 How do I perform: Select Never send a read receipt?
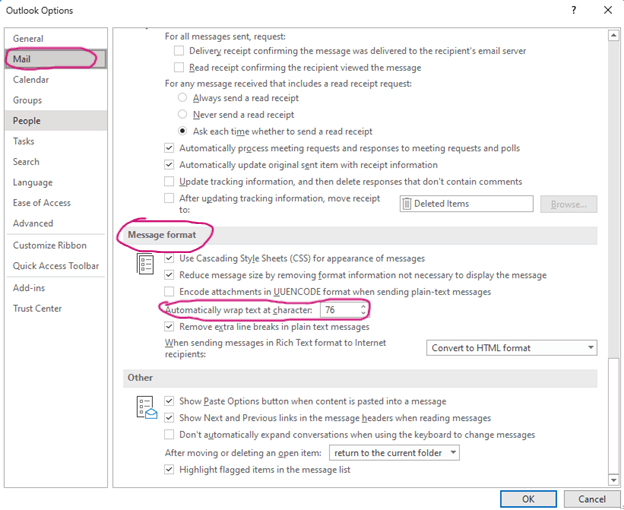click(x=182, y=114)
